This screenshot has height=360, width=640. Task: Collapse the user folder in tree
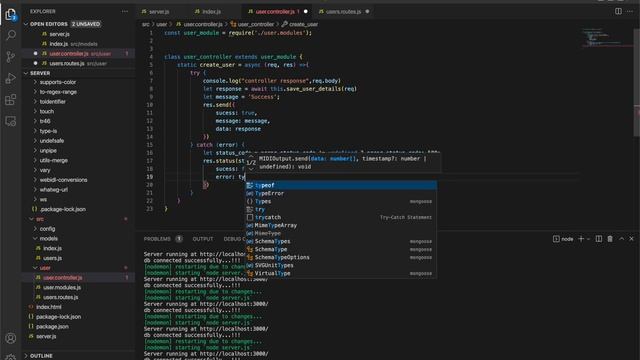pos(45,268)
